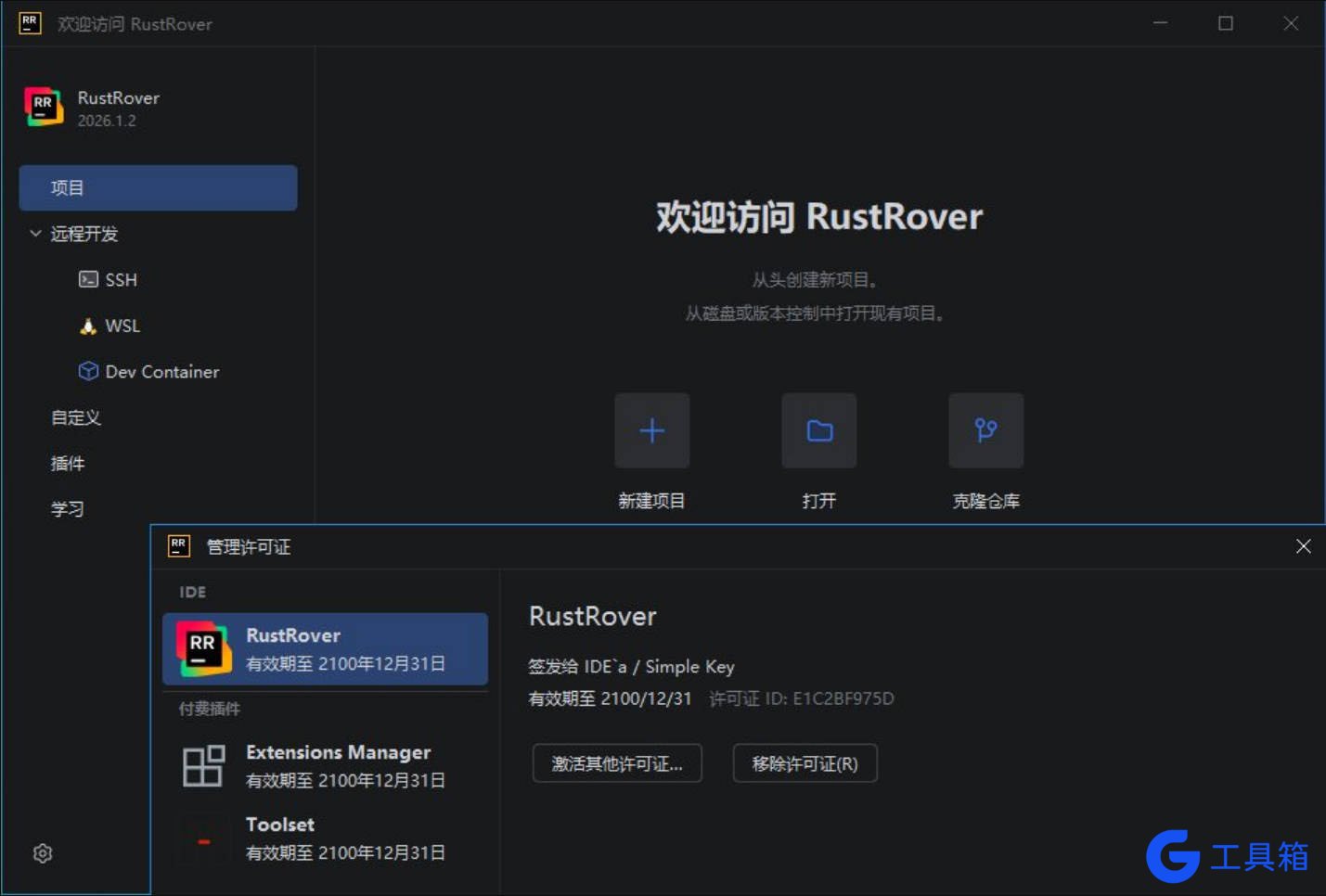This screenshot has width=1326, height=896.
Task: Click the Extensions Manager plugin icon
Action: point(203,766)
